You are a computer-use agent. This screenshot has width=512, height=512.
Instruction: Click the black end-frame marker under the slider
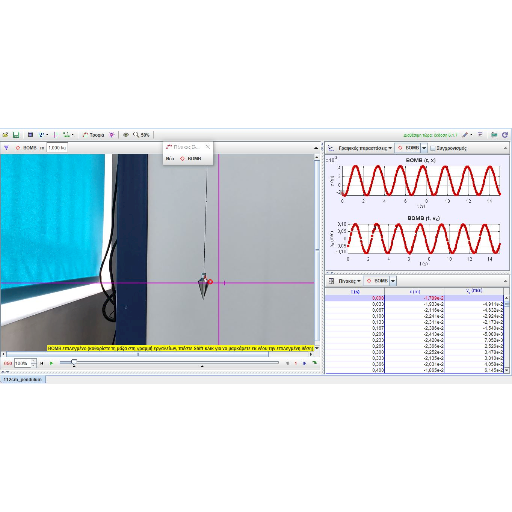point(202,366)
